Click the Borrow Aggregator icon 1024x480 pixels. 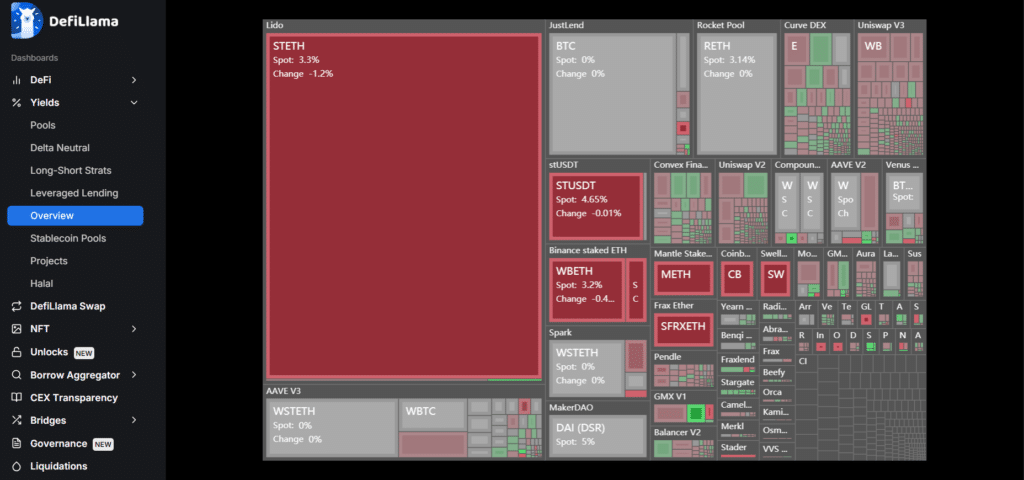pos(16,375)
